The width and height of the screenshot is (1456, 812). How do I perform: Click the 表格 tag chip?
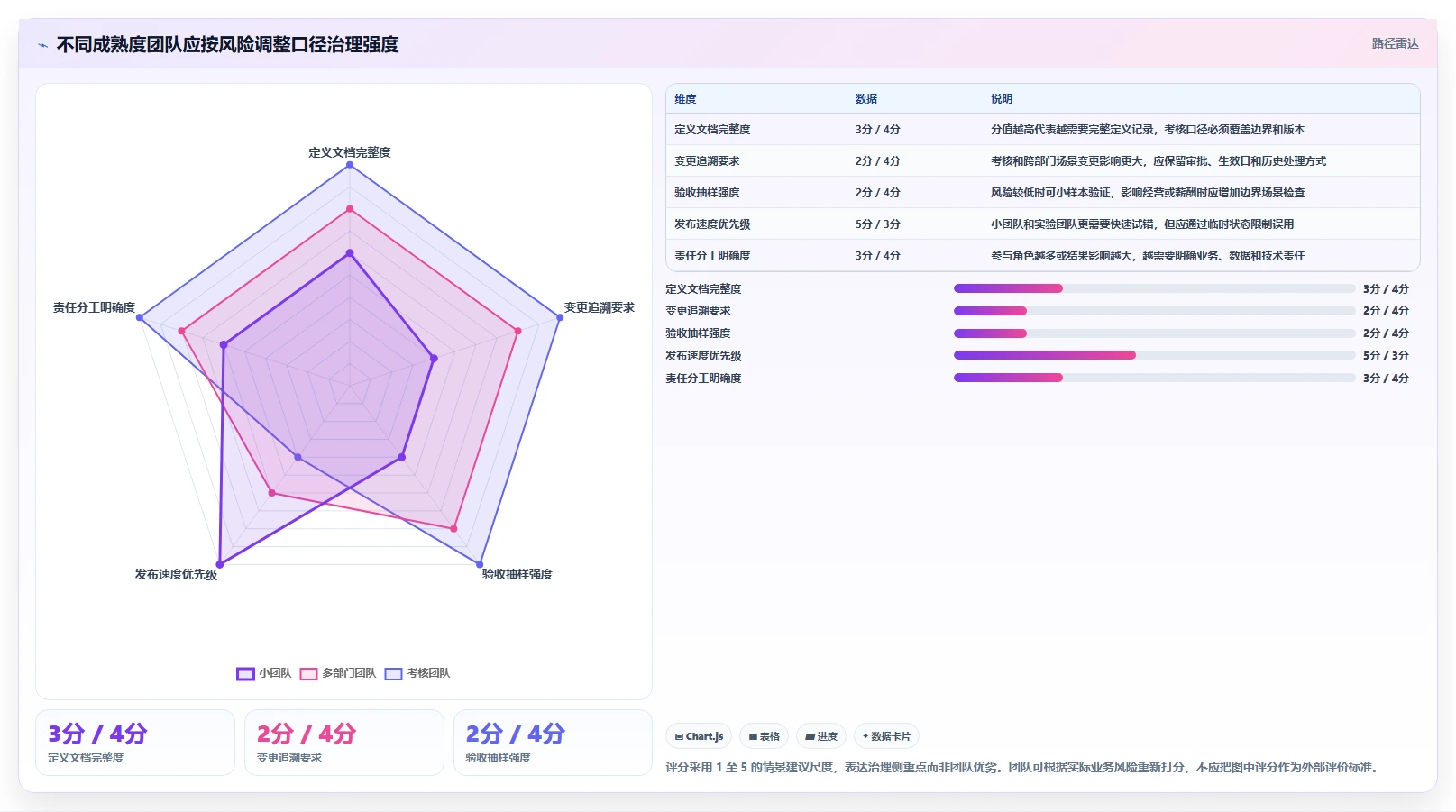click(x=764, y=736)
